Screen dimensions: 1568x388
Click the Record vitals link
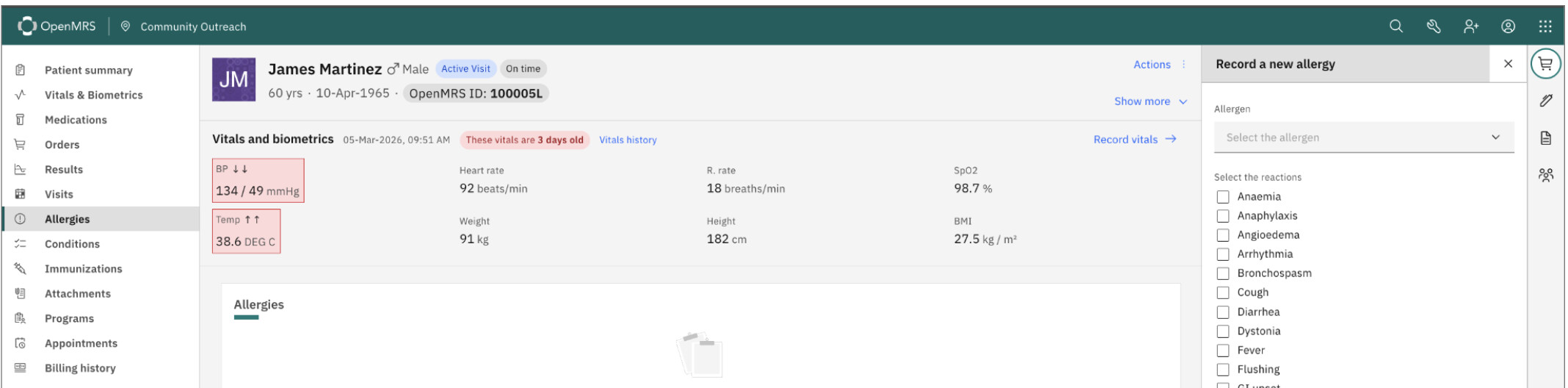coord(1134,140)
